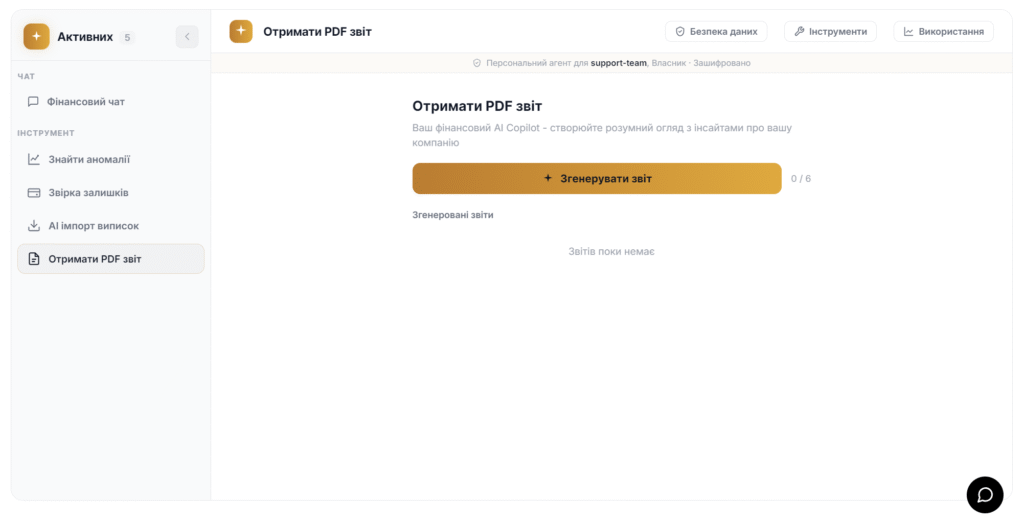This screenshot has width=1024, height=522.
Task: Click the 0 / 6 report usage counter
Action: point(801,179)
